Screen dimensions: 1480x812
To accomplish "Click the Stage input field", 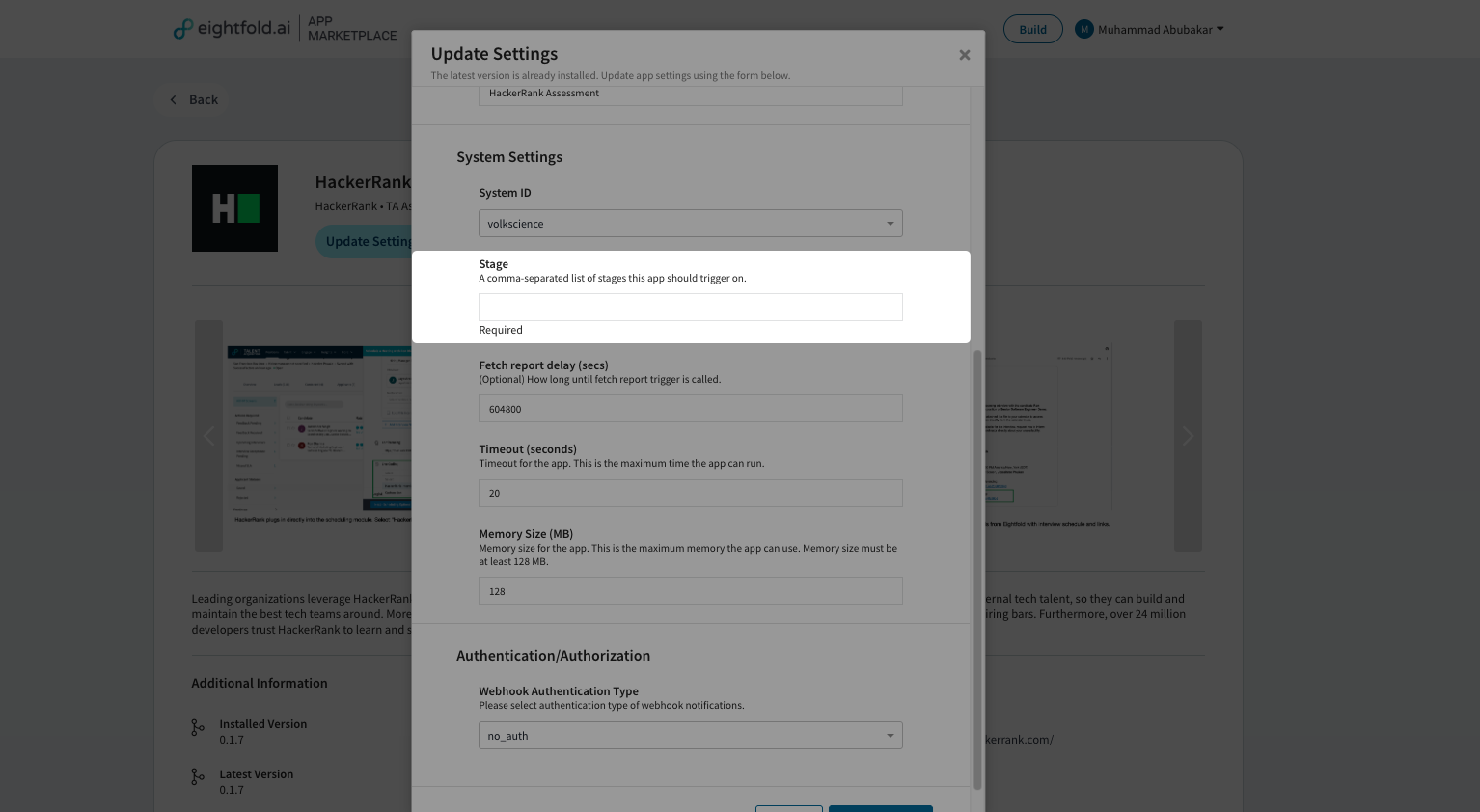I will [x=691, y=307].
